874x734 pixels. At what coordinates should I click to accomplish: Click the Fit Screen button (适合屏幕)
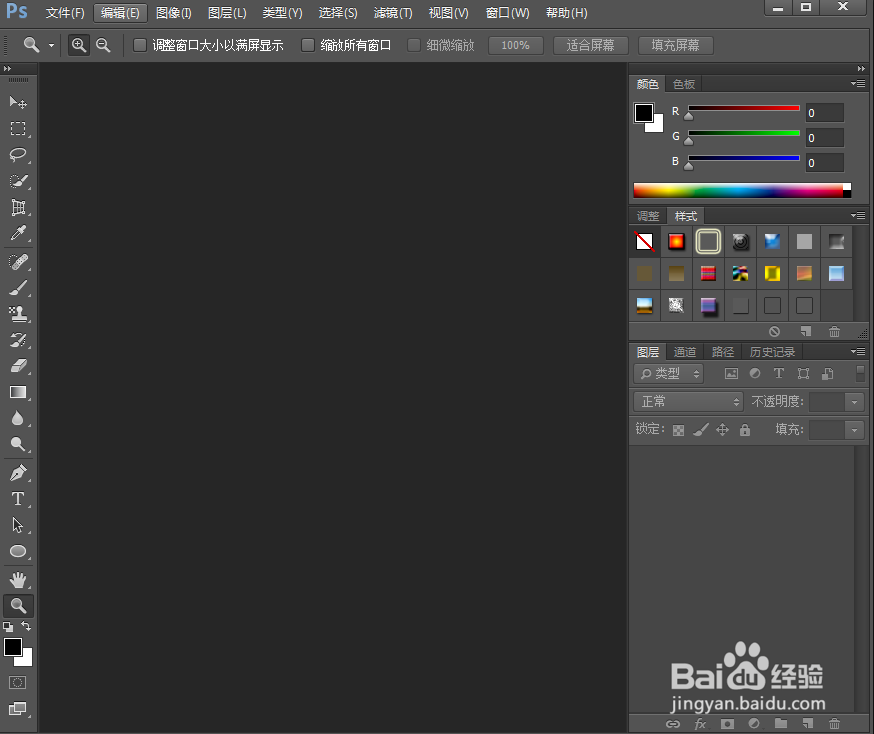pos(590,45)
